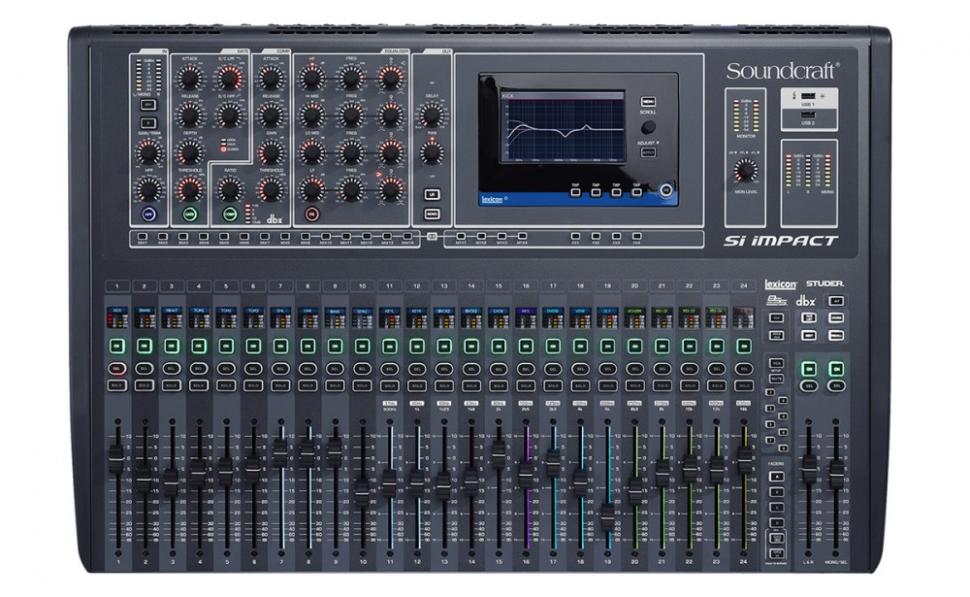Click the GAIN/TRIM knob
This screenshot has width=970, height=597.
[x=148, y=152]
